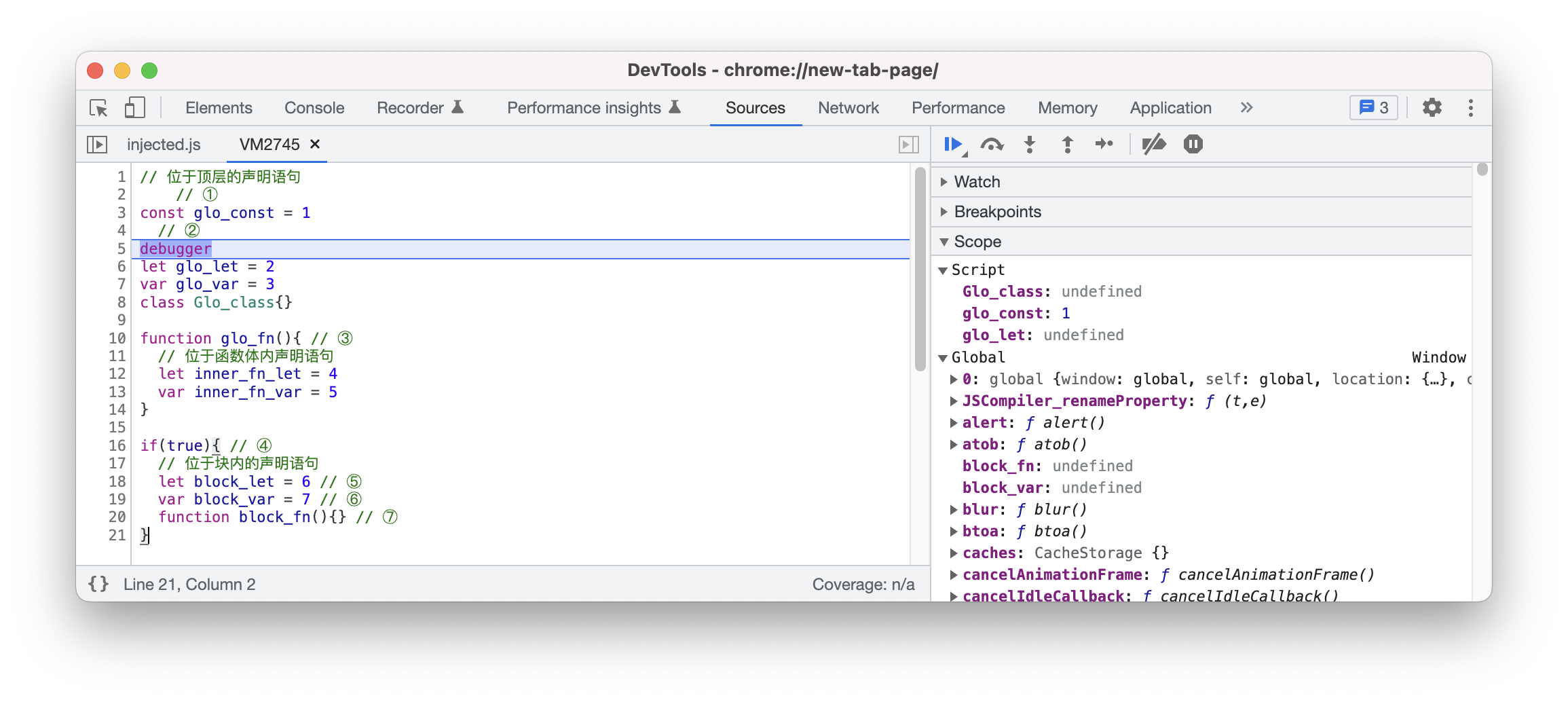The height and width of the screenshot is (702, 1568).
Task: Open the Performance tab
Action: click(x=958, y=108)
